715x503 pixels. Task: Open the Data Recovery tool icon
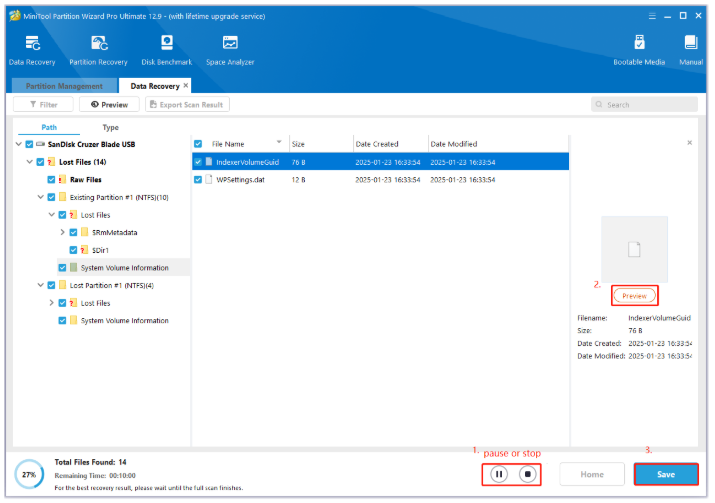pos(32,43)
